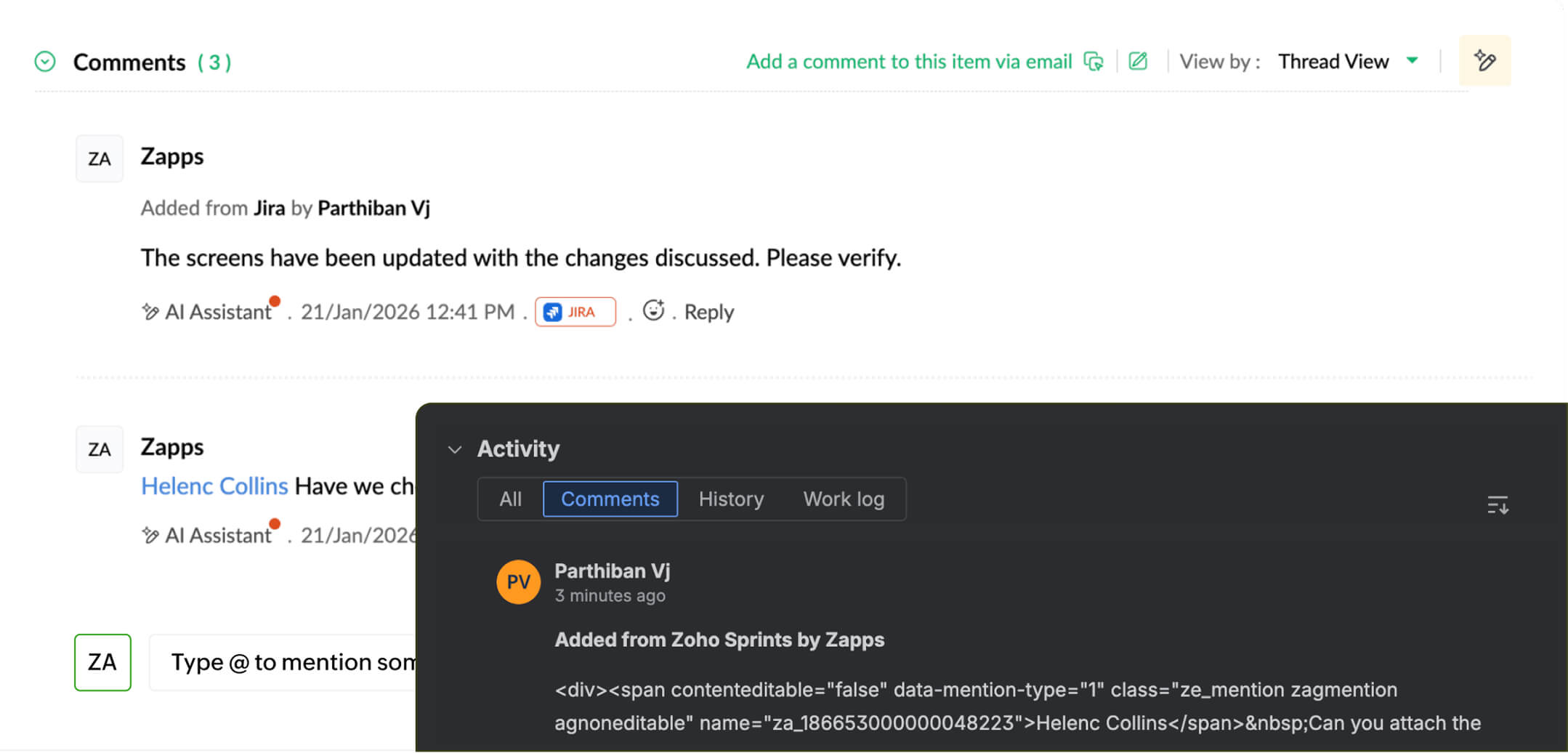Viewport: 1568px width, 753px height.
Task: Collapse the Comments section
Action: click(44, 61)
